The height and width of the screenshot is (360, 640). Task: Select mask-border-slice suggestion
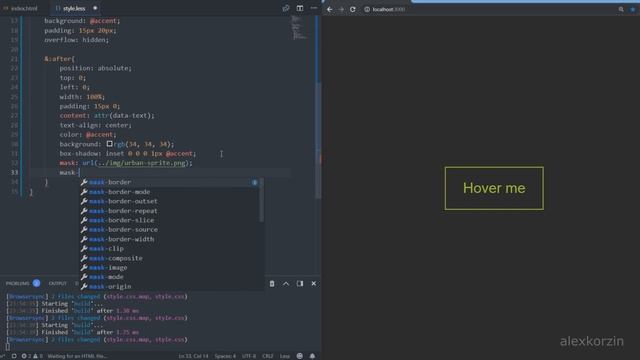click(x=171, y=220)
